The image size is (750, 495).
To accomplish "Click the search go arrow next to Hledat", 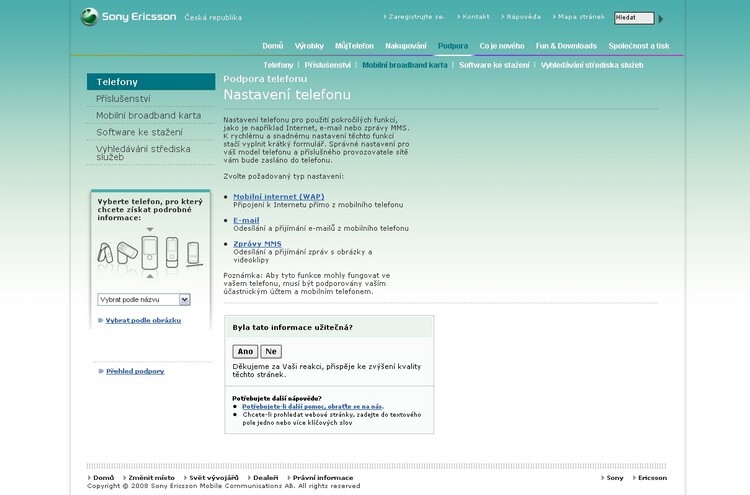I will pos(661,18).
